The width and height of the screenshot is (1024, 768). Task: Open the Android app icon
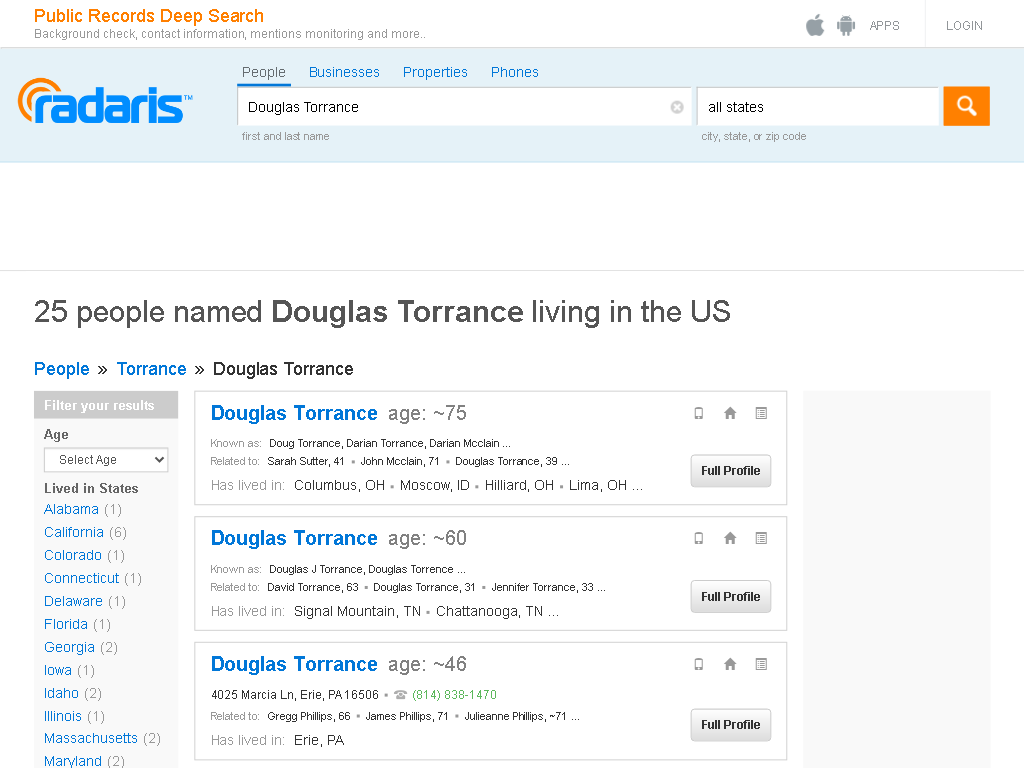846,25
